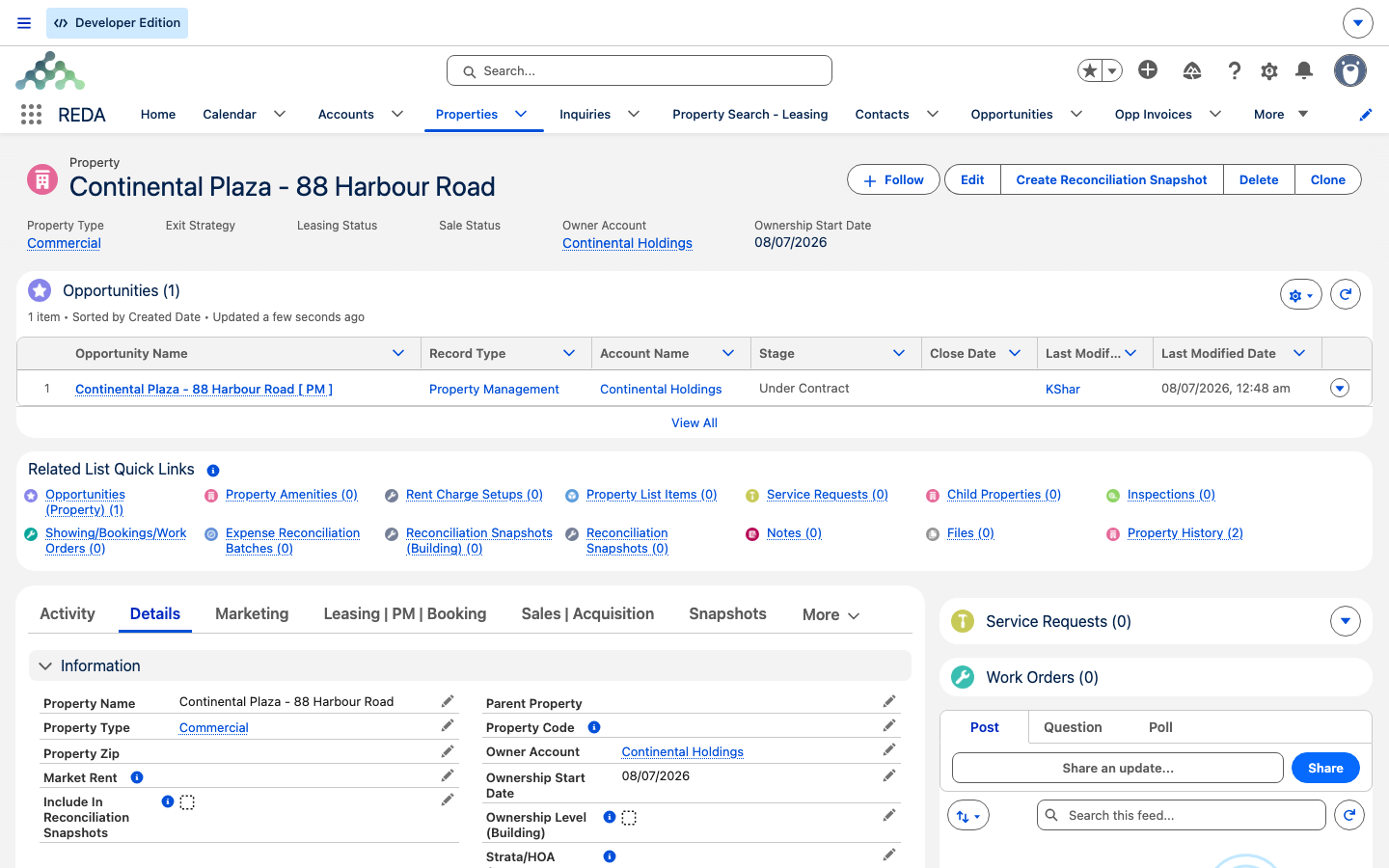Open the Service Requests card action dropdown
The image size is (1389, 868).
pyautogui.click(x=1346, y=621)
